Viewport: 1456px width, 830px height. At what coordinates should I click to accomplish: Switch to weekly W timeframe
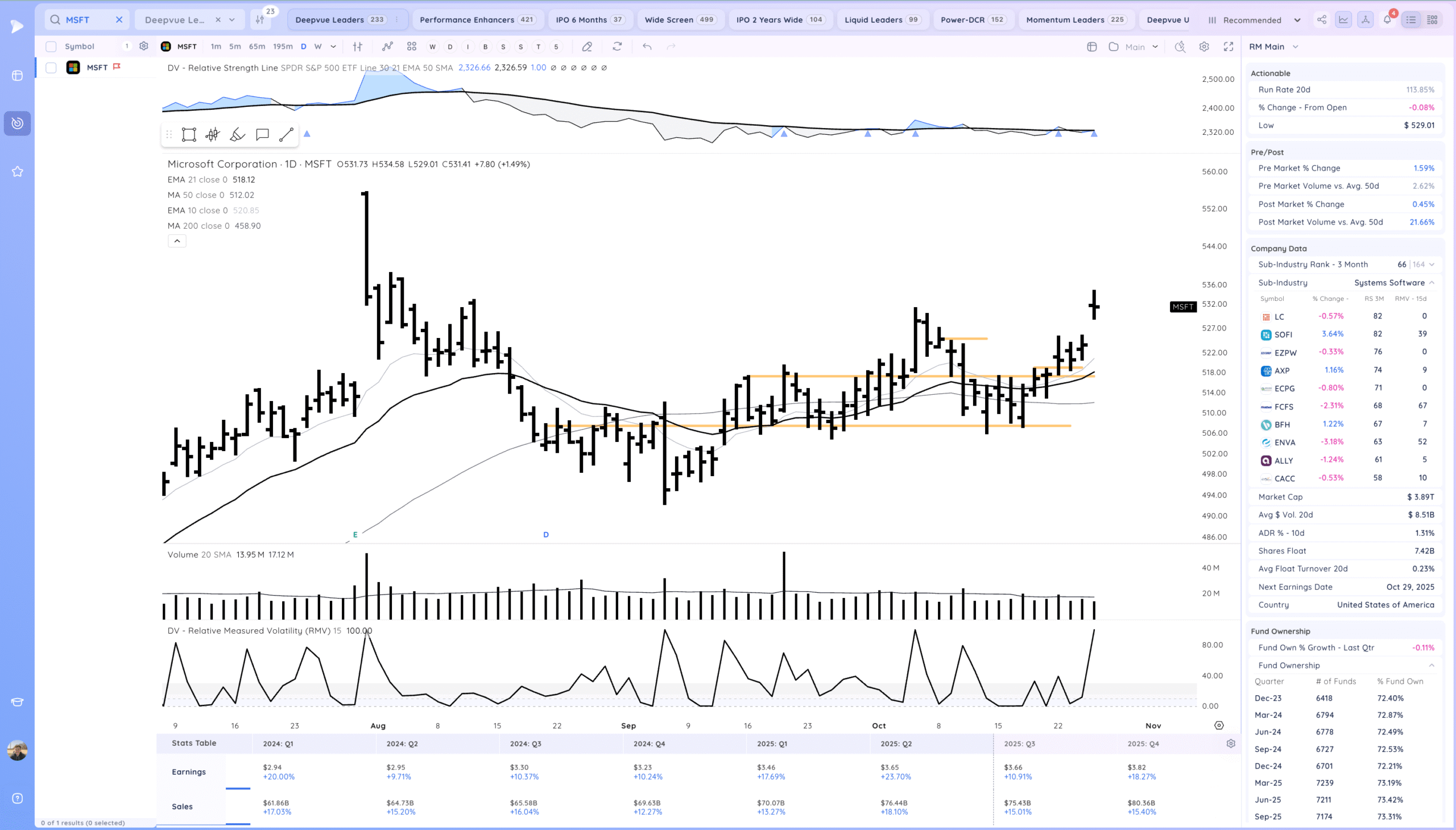click(x=318, y=47)
